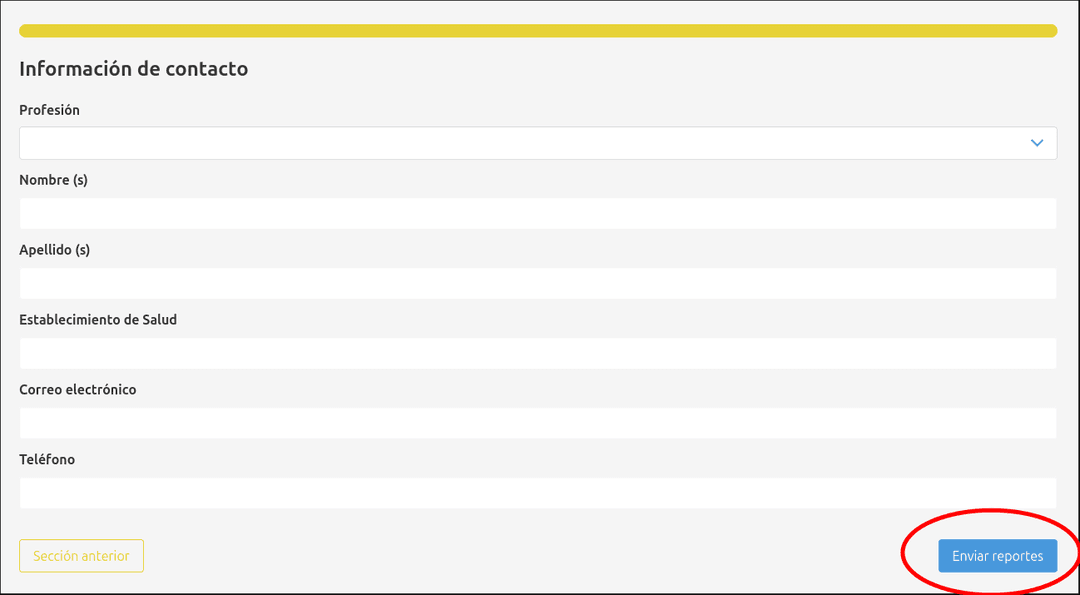
Task: Click the yellow progress bar
Action: (538, 31)
